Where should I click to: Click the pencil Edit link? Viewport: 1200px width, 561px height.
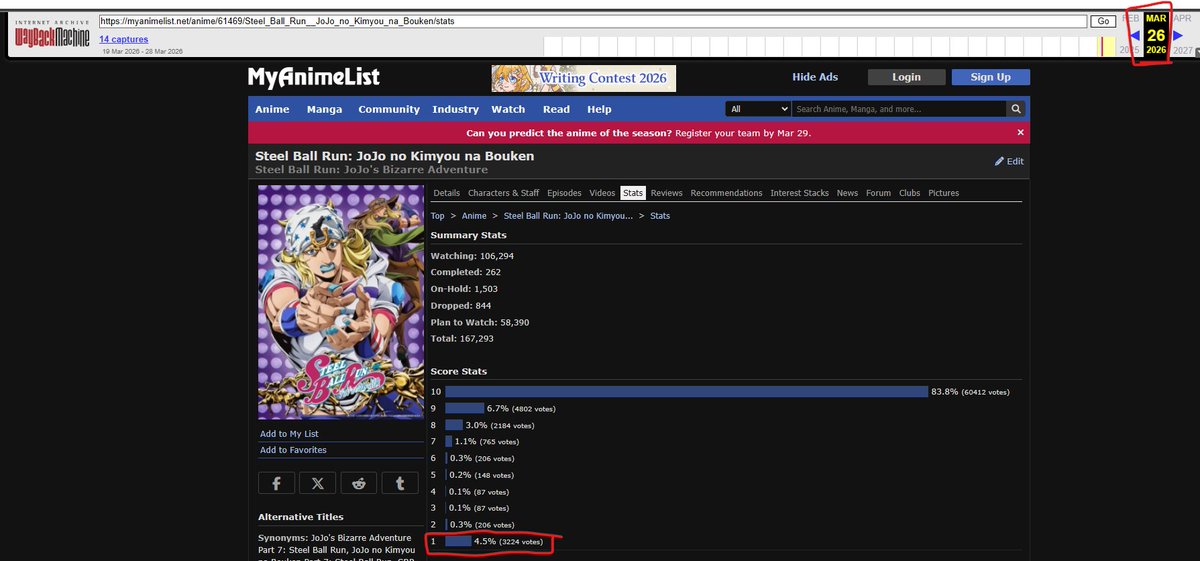[x=1009, y=161]
